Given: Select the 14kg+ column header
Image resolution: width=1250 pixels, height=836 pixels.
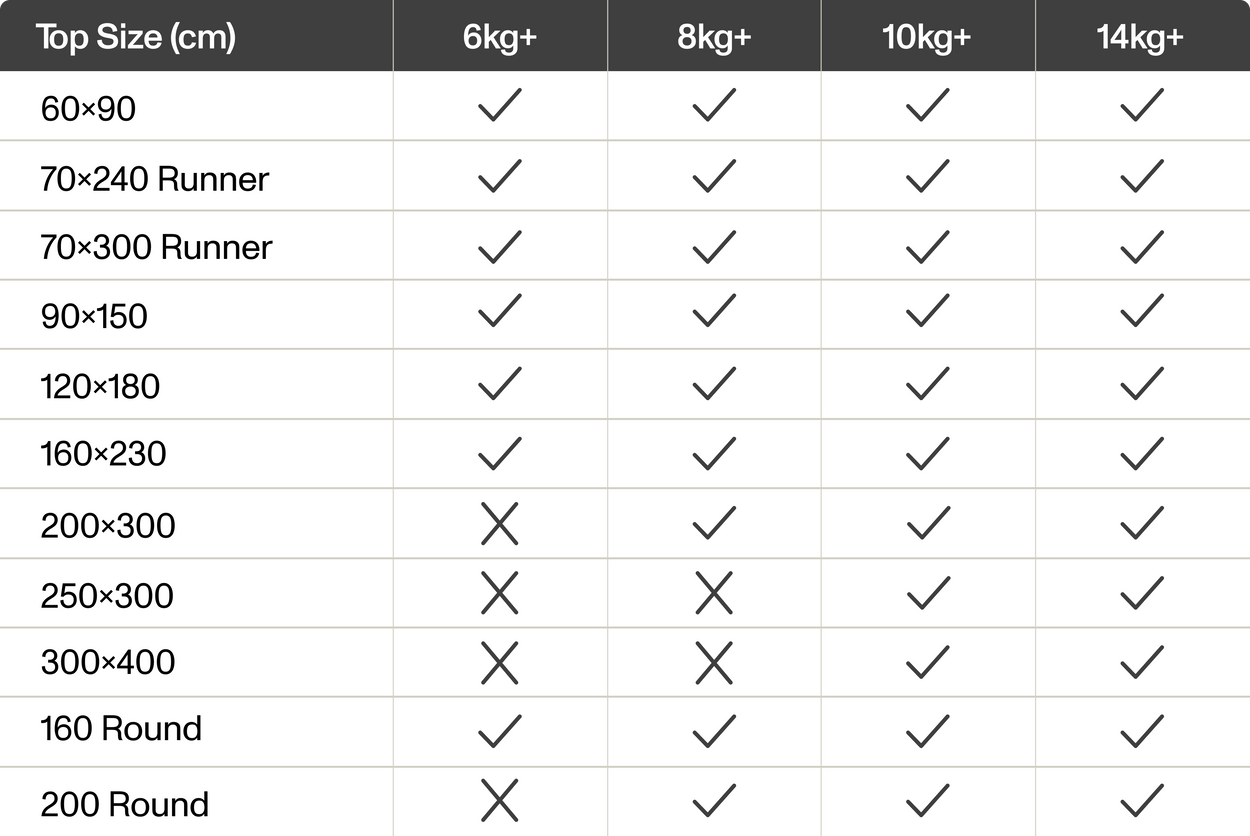Looking at the screenshot, I should click(x=1141, y=38).
